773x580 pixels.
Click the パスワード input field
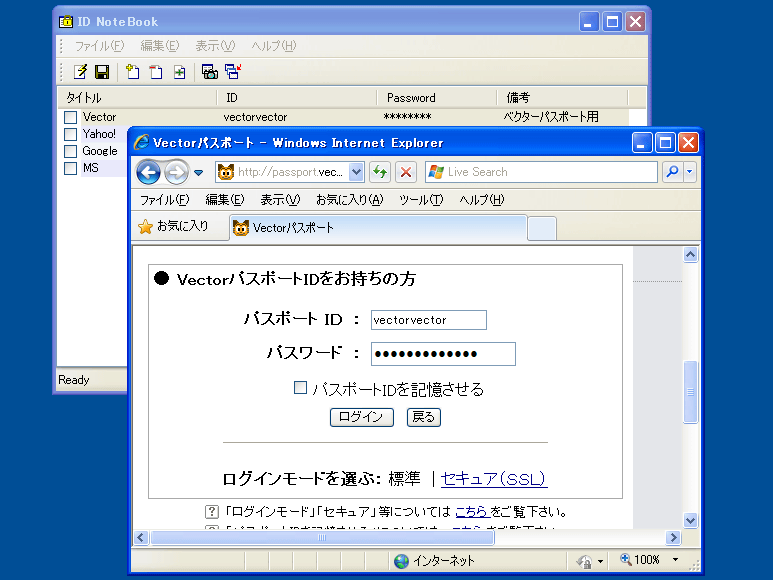(x=443, y=354)
